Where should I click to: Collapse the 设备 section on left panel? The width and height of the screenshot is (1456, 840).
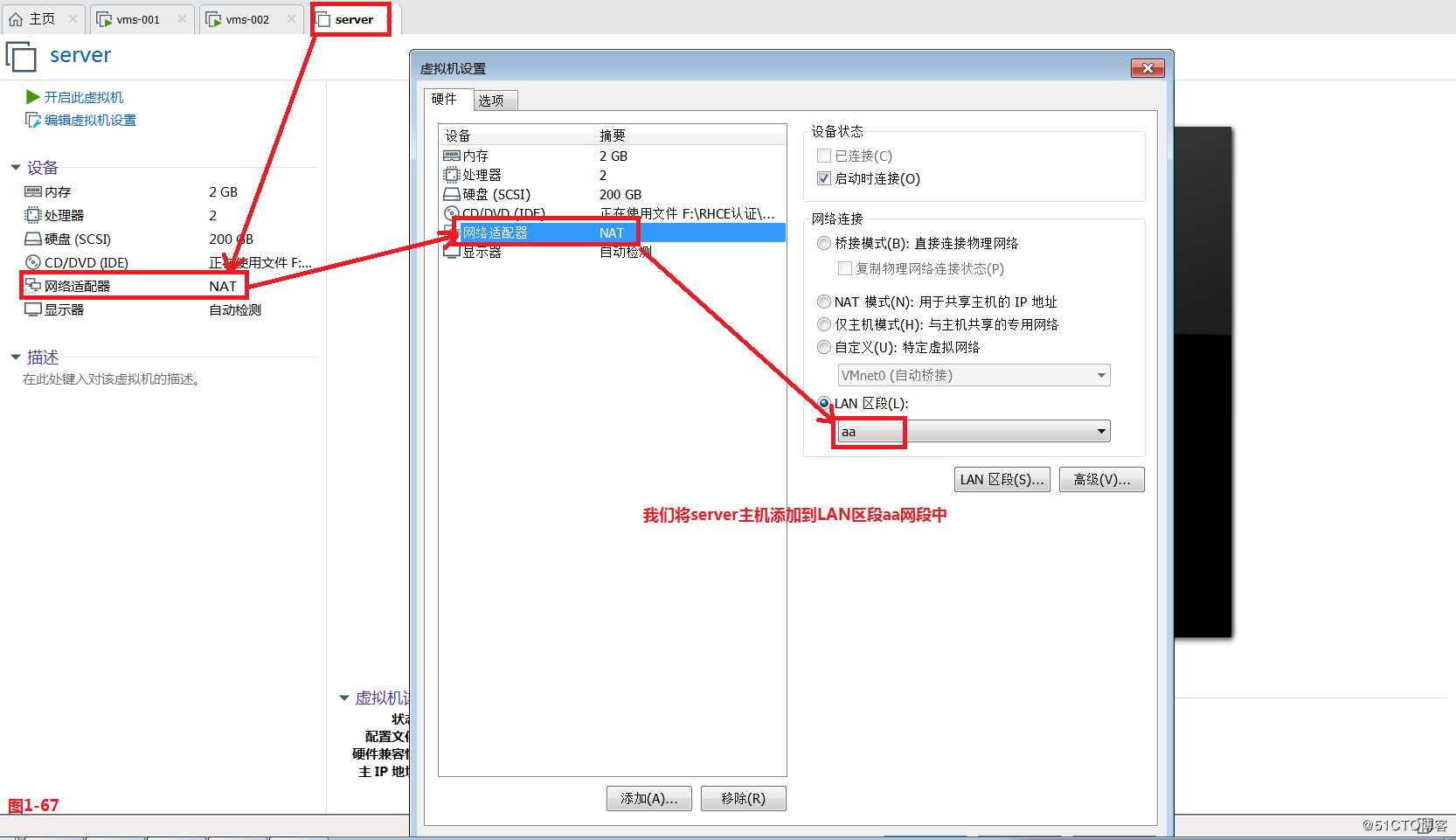pos(15,167)
